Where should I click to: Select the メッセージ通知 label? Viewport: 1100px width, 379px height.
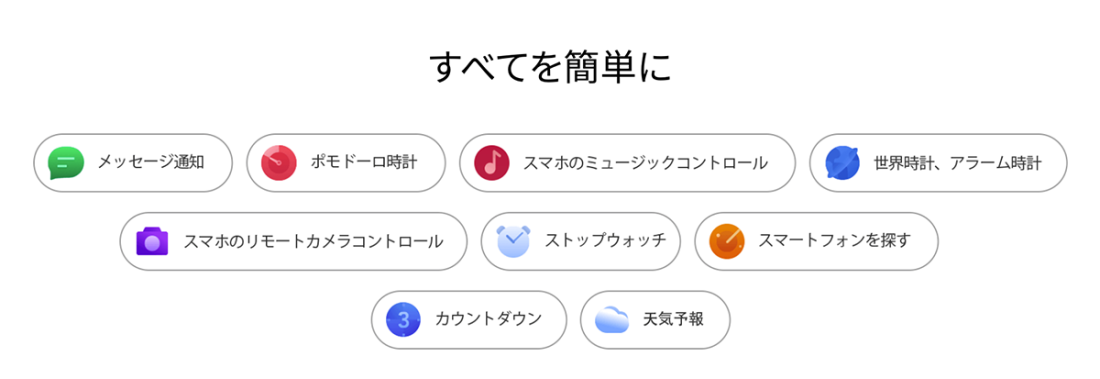151,164
